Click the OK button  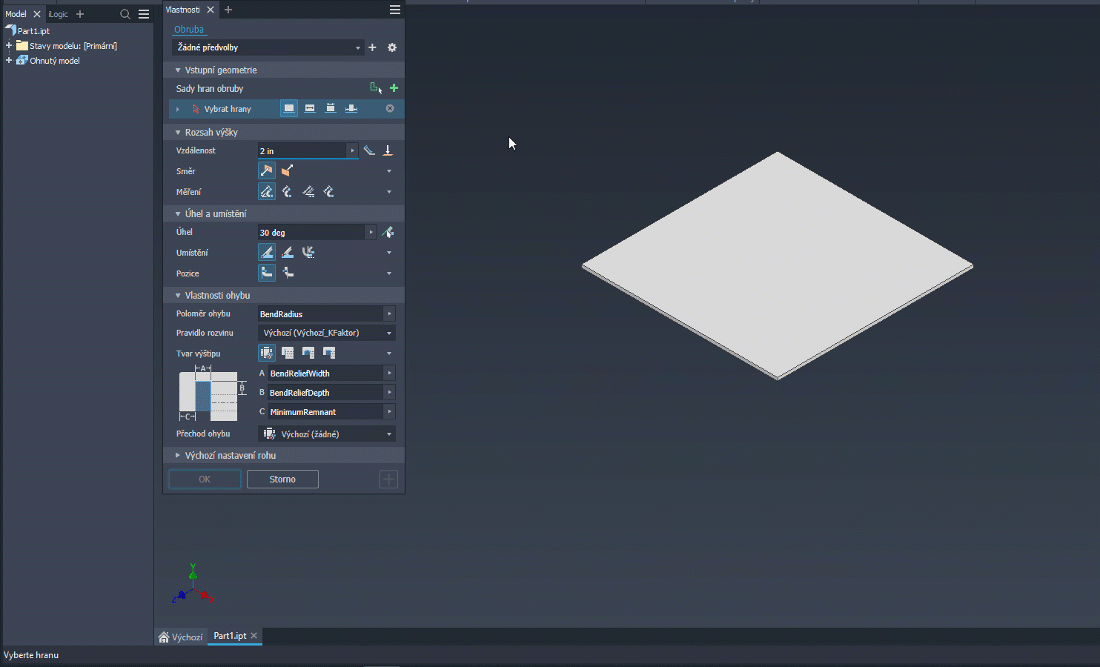point(205,479)
